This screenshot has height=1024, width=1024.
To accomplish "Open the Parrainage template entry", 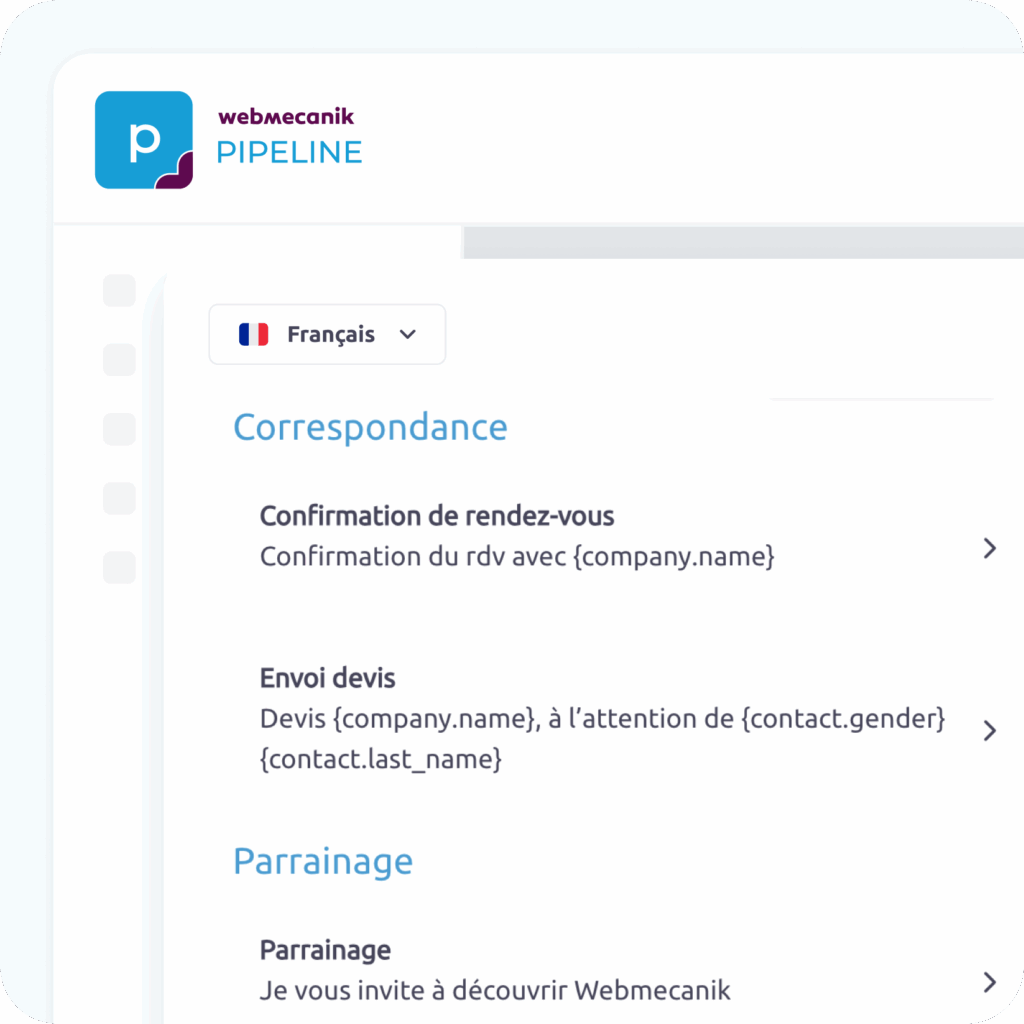I will pos(325,949).
